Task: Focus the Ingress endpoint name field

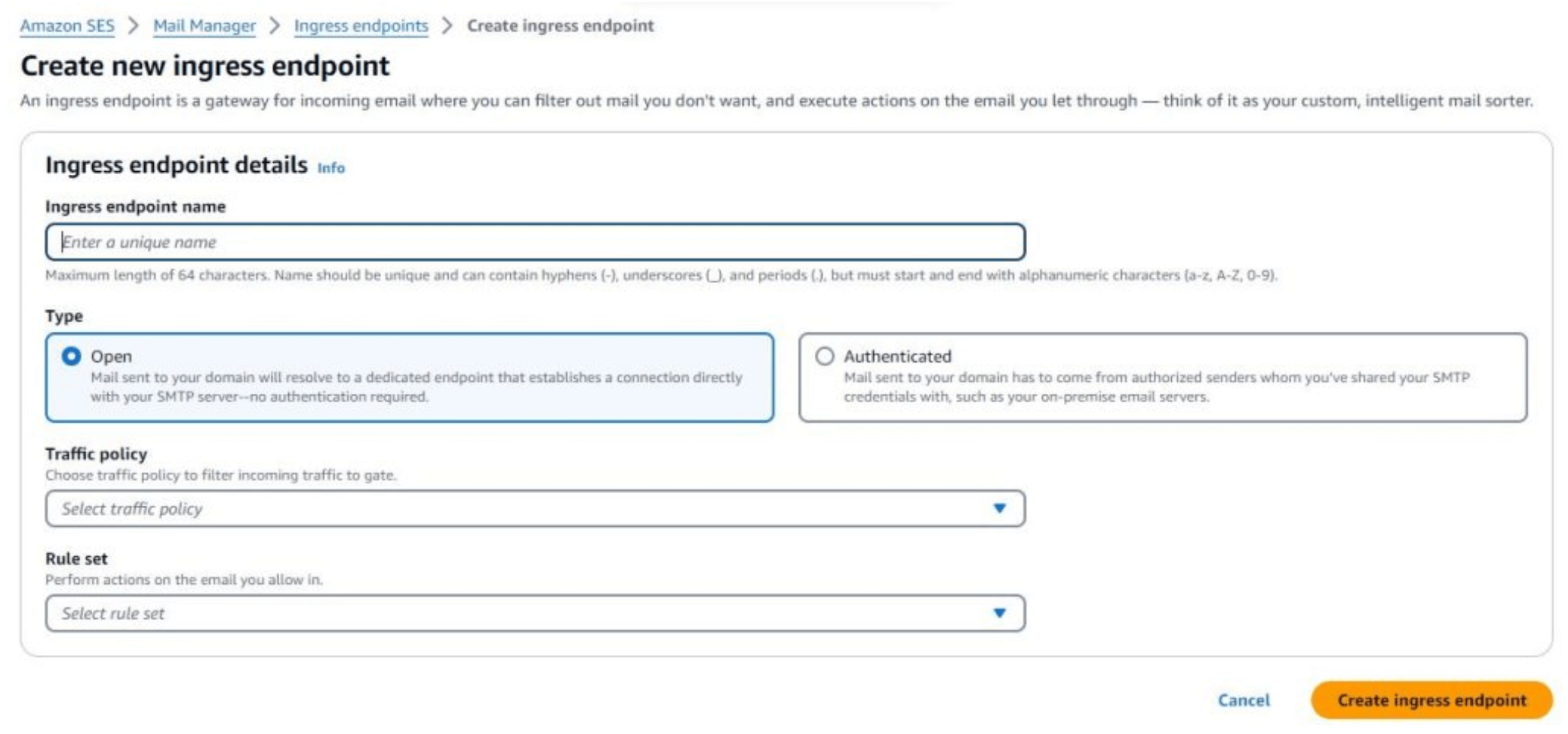Action: (x=535, y=242)
